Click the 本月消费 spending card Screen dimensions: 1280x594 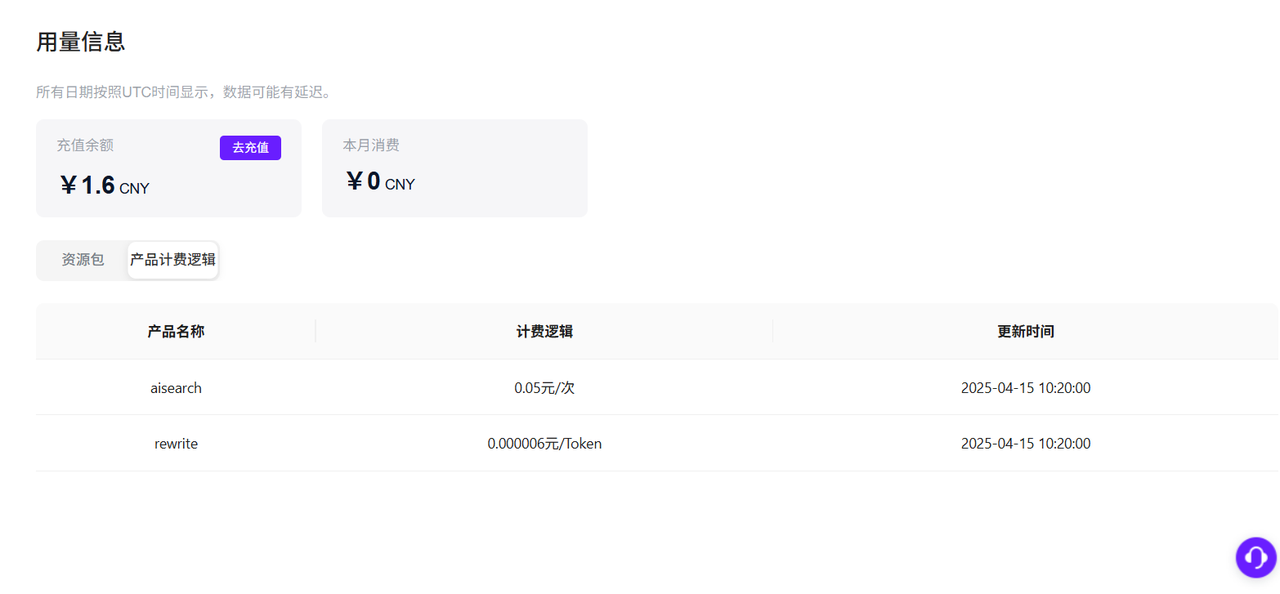tap(454, 168)
